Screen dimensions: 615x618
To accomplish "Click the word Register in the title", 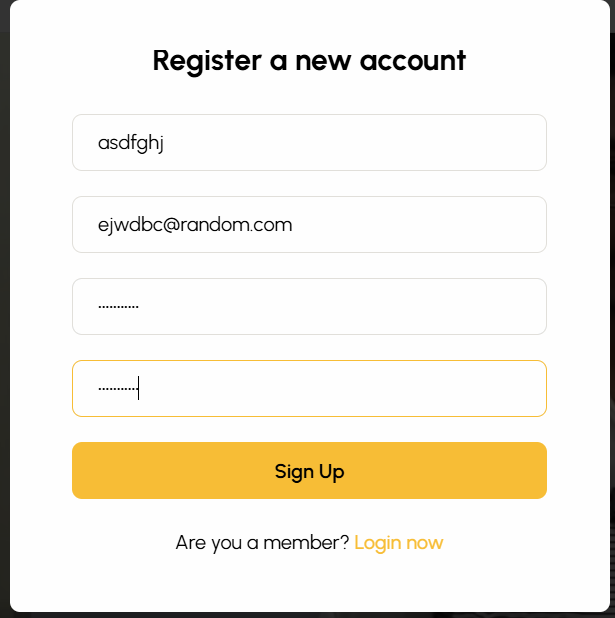I will [207, 60].
